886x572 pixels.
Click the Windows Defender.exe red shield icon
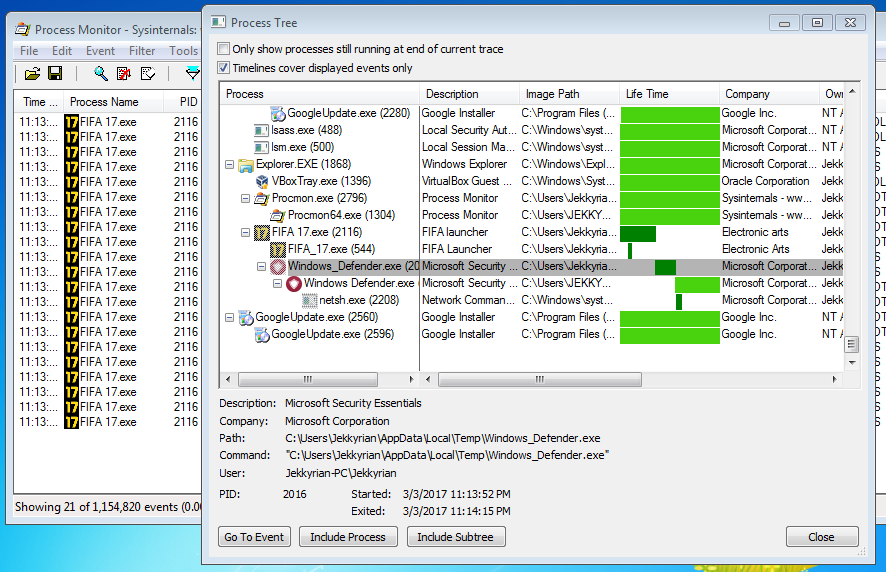294,284
